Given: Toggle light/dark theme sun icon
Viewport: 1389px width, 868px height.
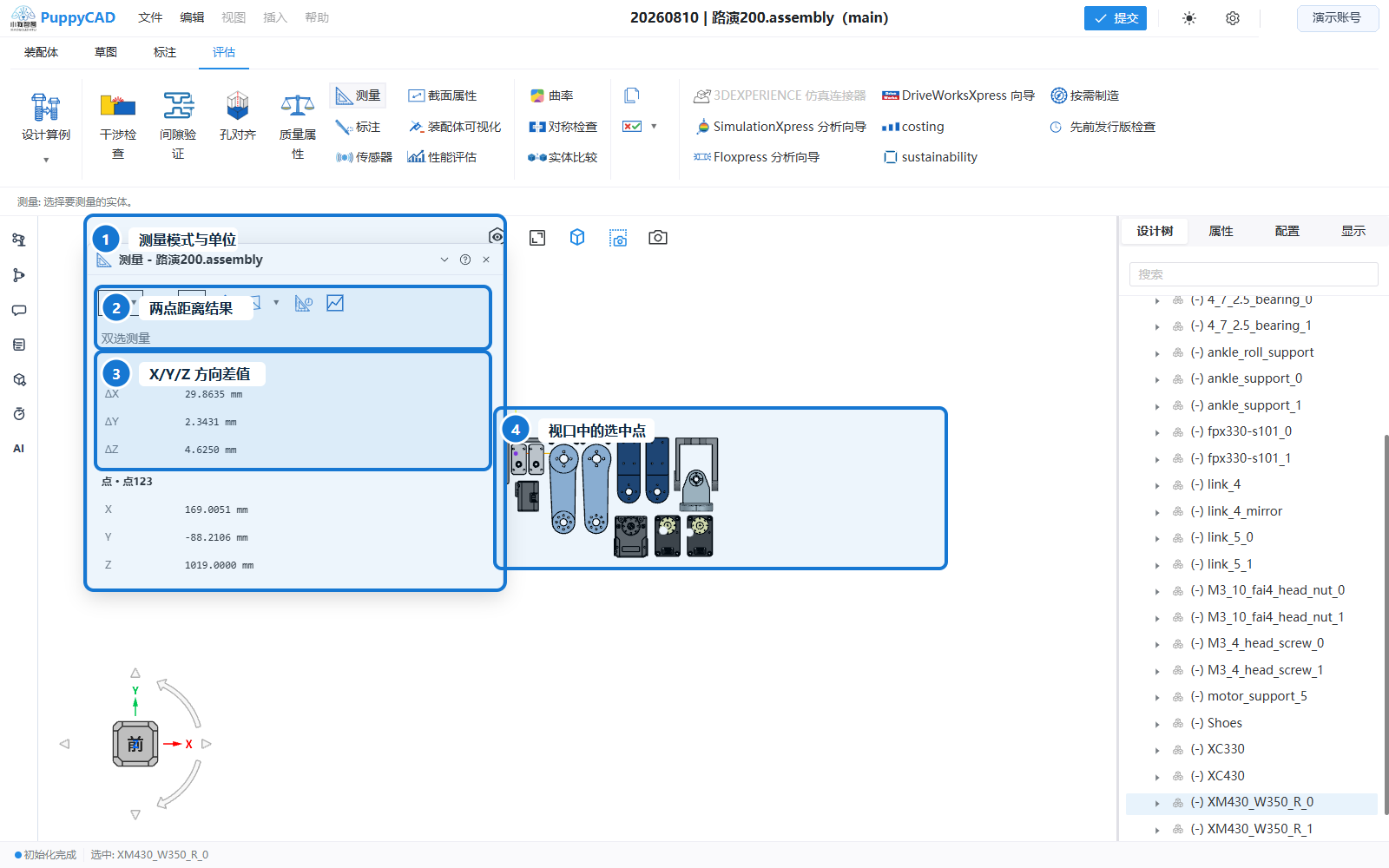Looking at the screenshot, I should pos(1189,18).
